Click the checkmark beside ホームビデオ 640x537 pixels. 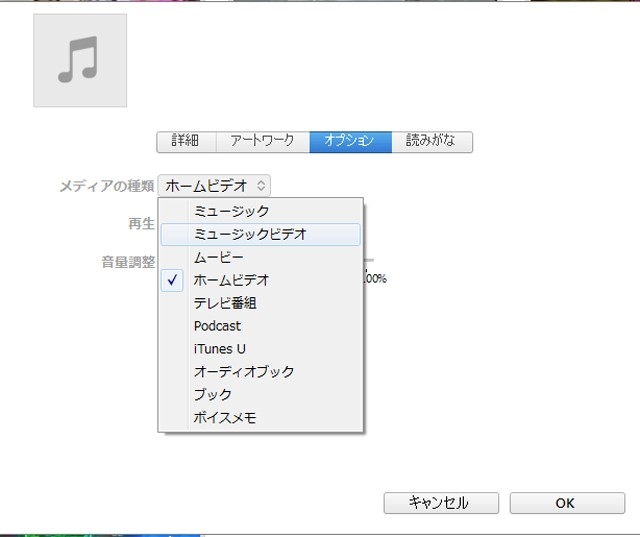click(173, 281)
